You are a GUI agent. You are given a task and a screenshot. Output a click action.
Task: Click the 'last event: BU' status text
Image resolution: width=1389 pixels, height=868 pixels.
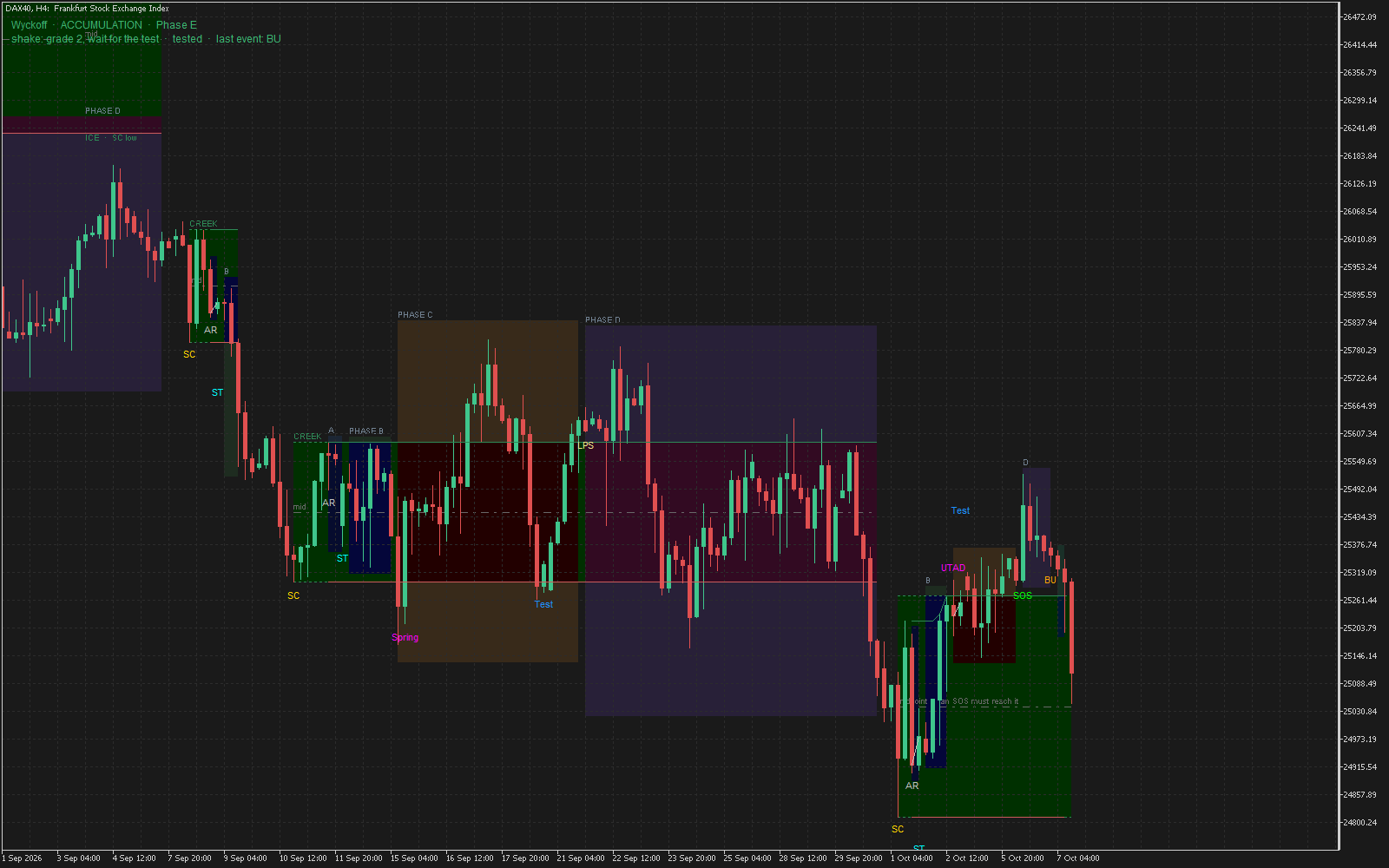[x=248, y=39]
